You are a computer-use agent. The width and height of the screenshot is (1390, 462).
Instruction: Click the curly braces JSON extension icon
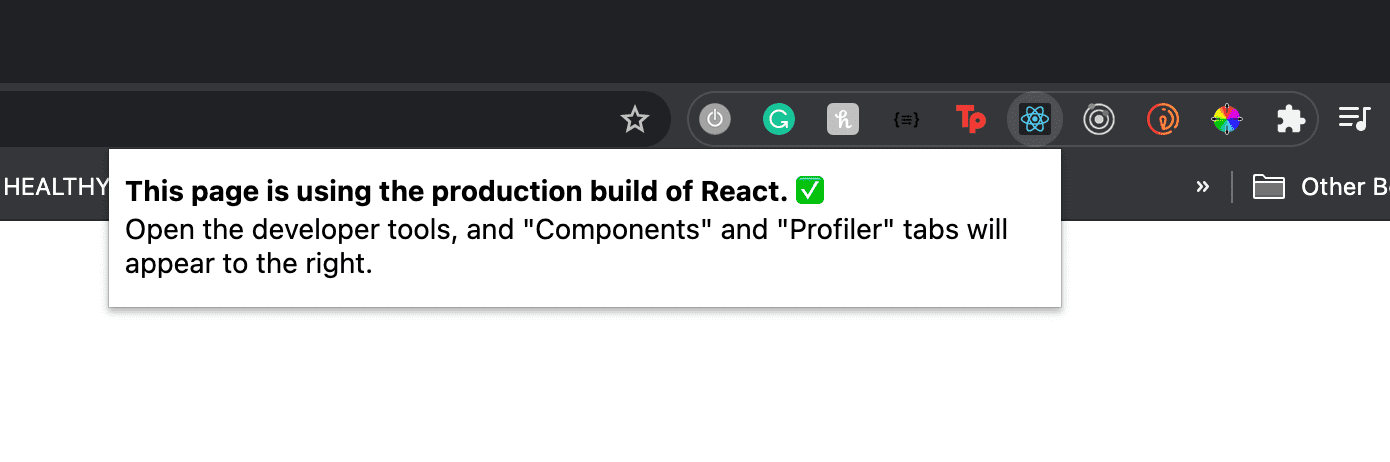906,120
